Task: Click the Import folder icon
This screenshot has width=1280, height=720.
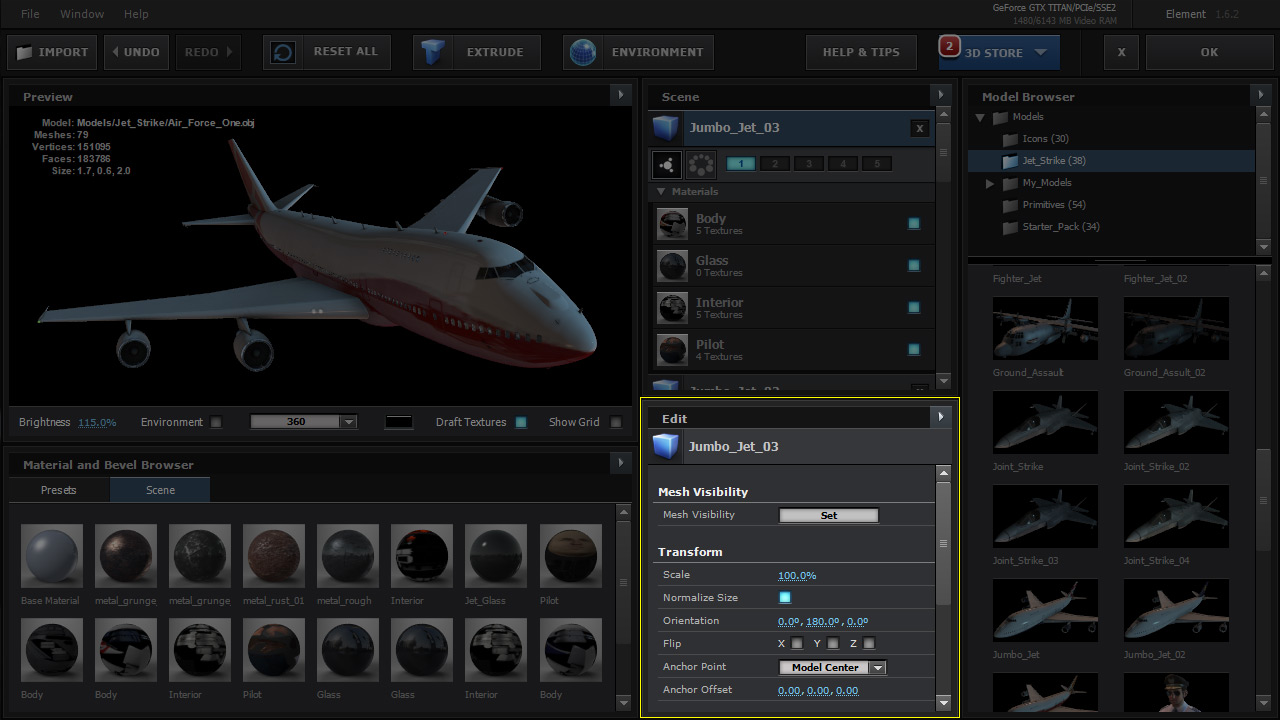Action: coord(24,52)
